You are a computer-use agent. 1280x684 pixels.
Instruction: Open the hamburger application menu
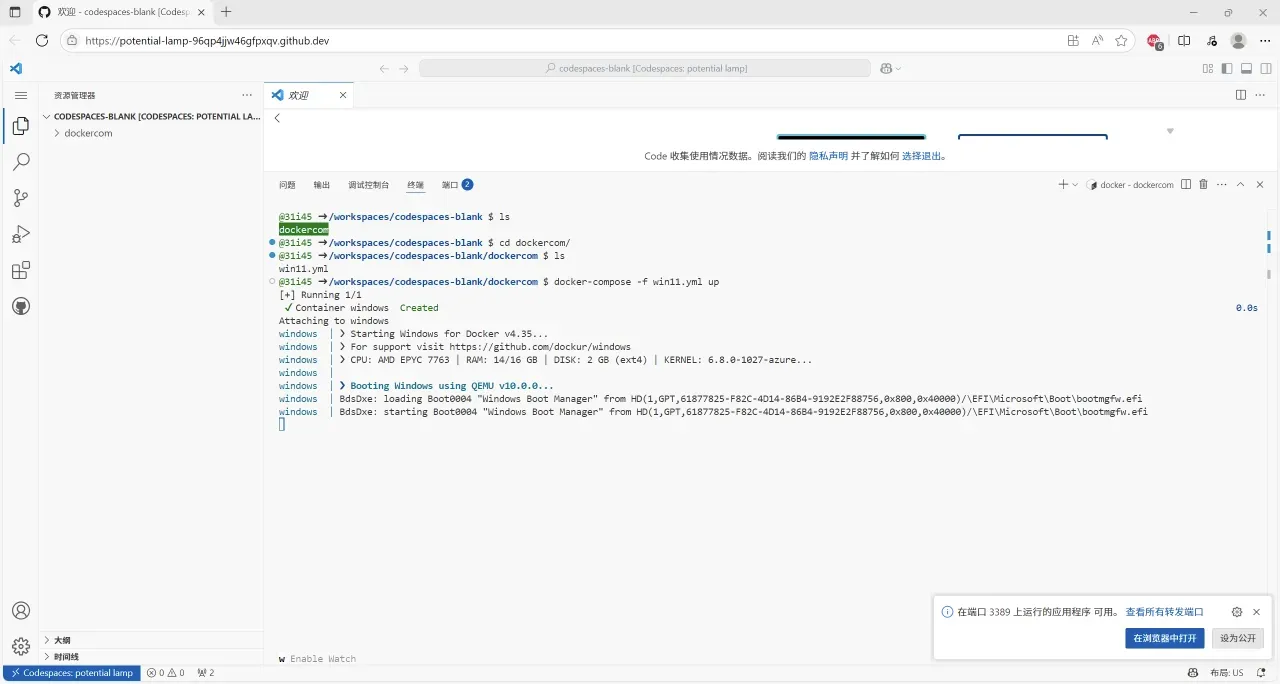21,95
